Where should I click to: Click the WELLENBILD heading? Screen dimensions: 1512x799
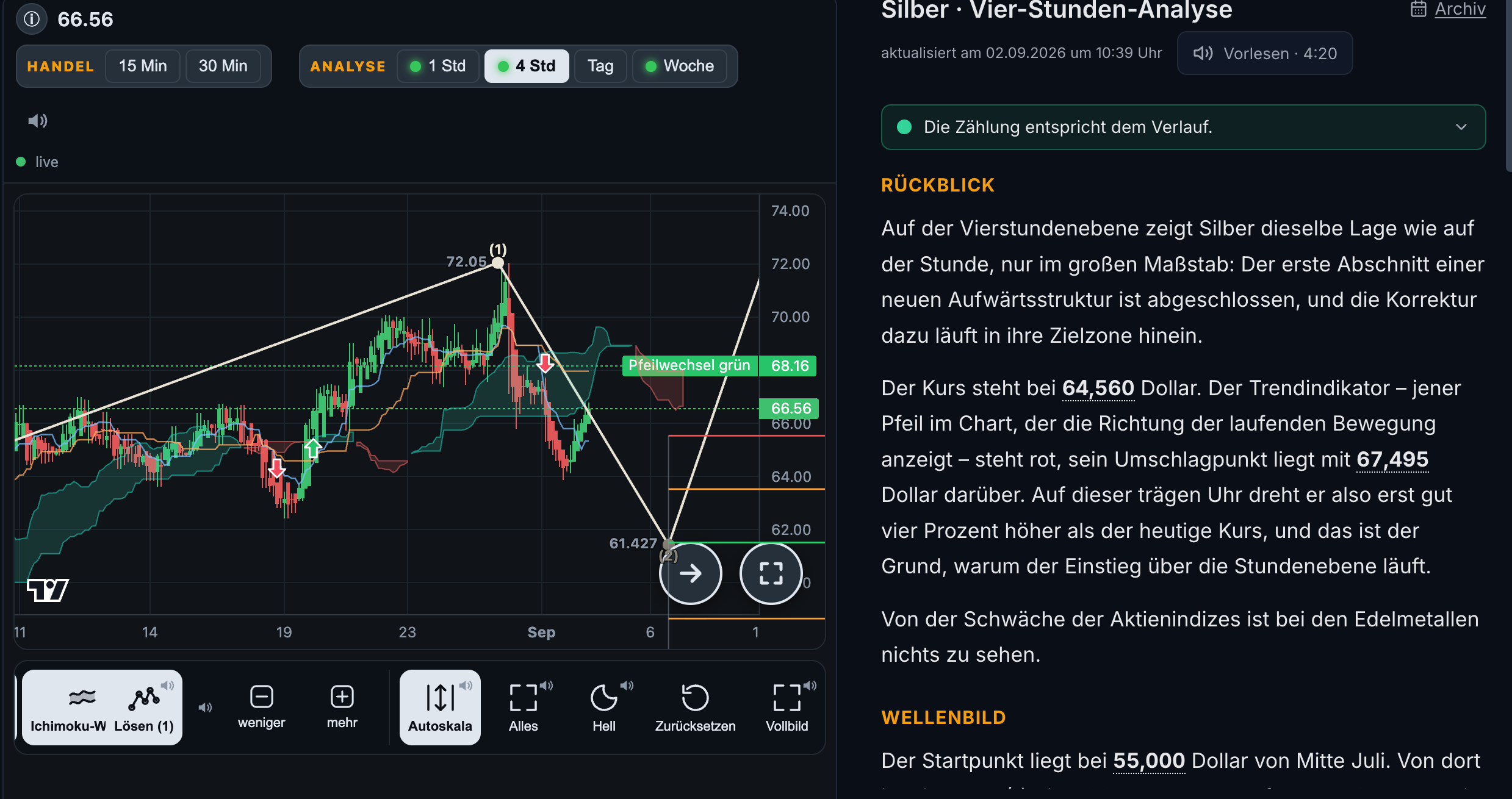[x=943, y=717]
